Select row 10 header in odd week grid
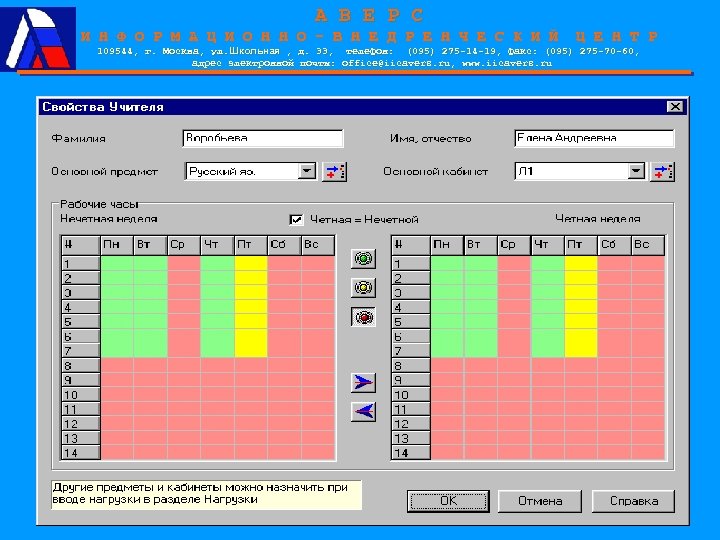 pos(81,394)
